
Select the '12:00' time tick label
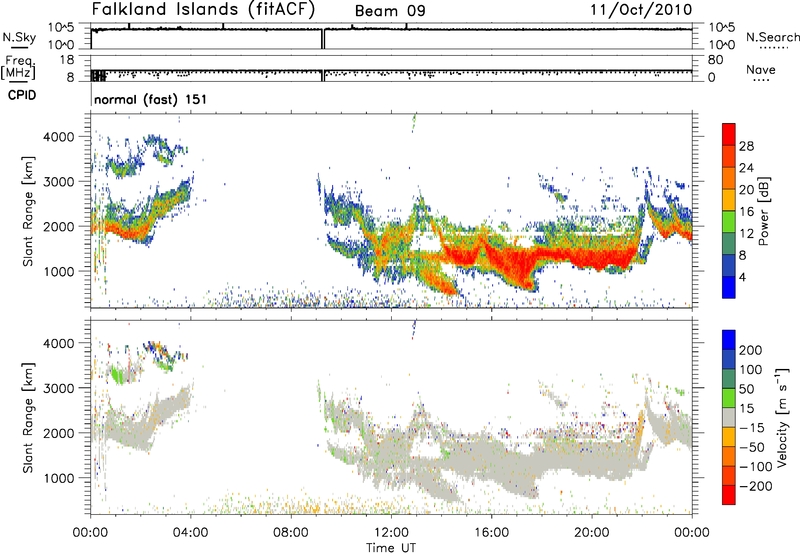(391, 533)
